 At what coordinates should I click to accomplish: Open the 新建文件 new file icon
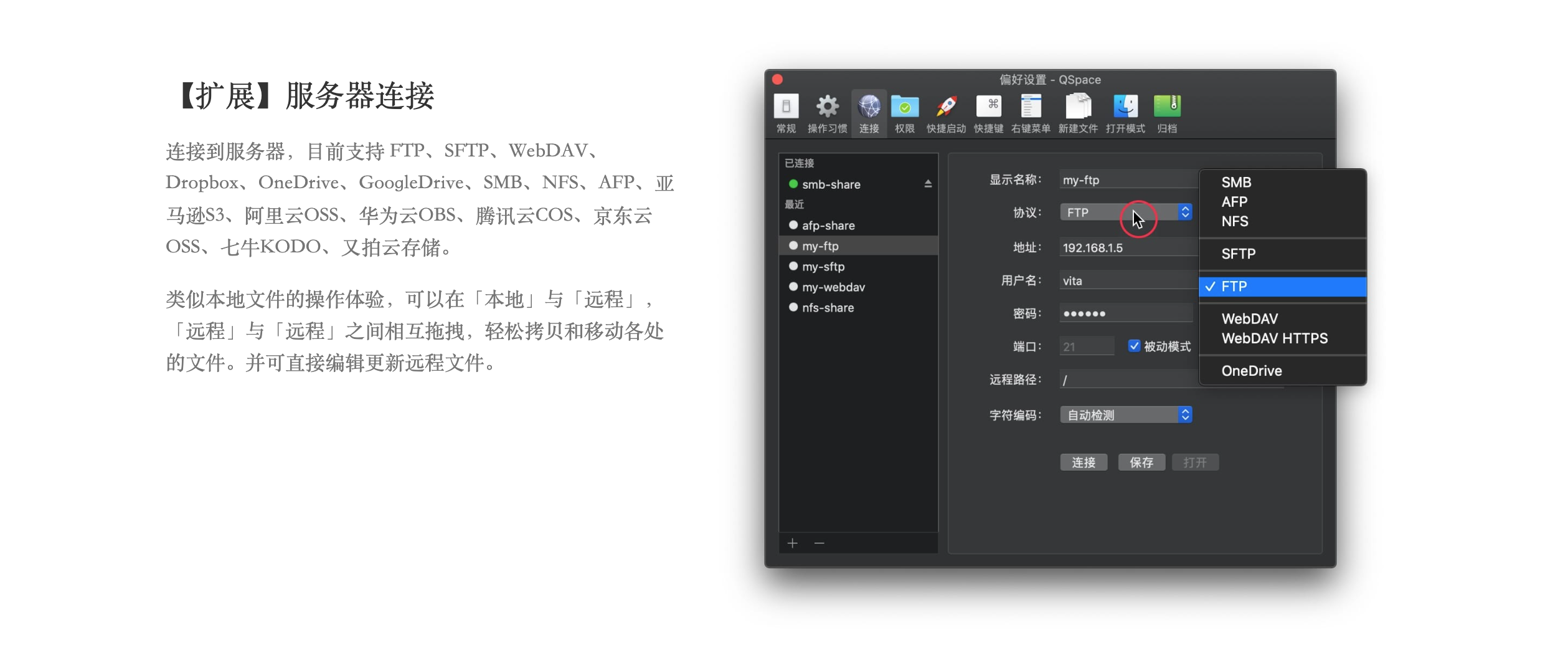point(1078,107)
